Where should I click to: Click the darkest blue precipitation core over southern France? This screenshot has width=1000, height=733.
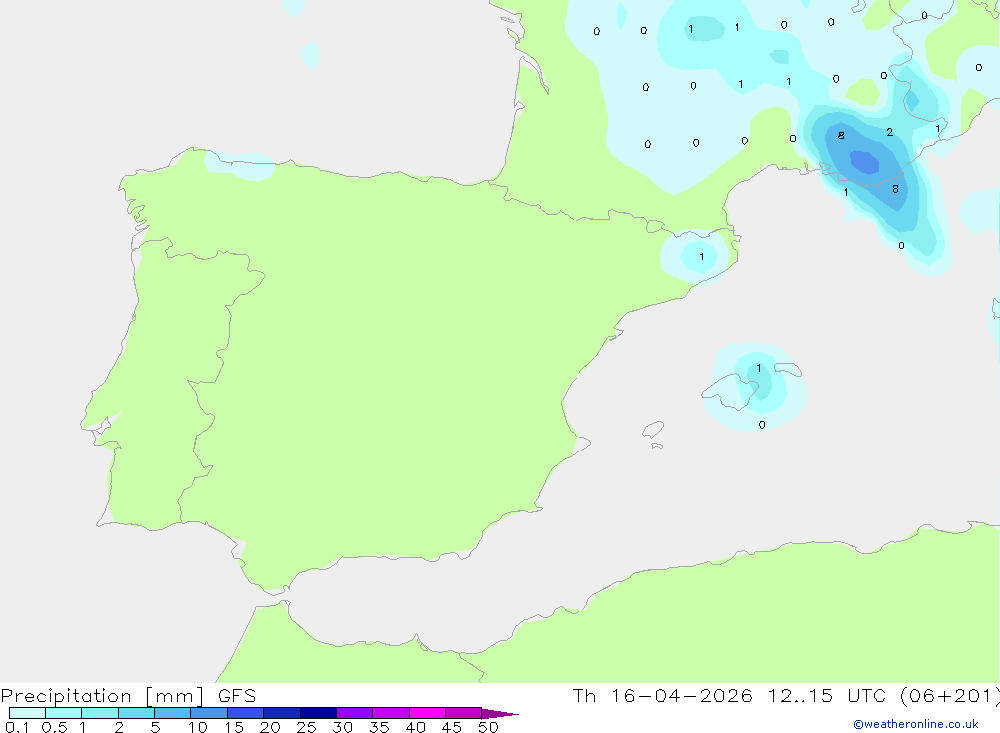coord(865,162)
